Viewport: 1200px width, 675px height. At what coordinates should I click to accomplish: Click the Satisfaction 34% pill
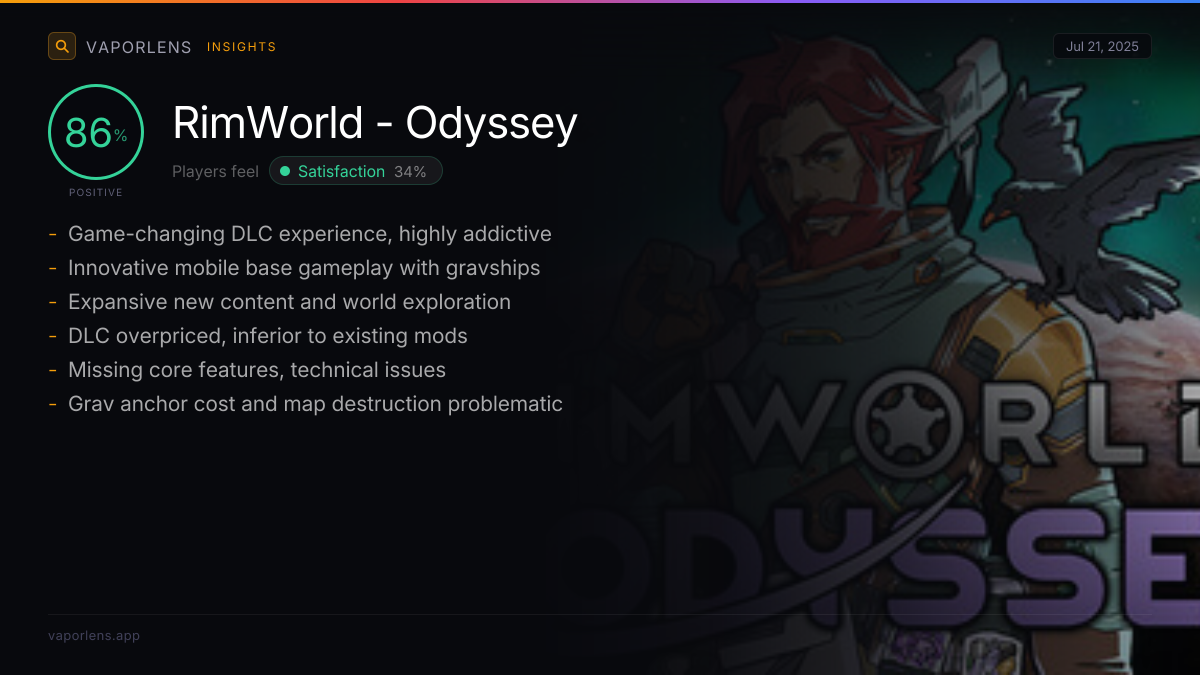(355, 171)
